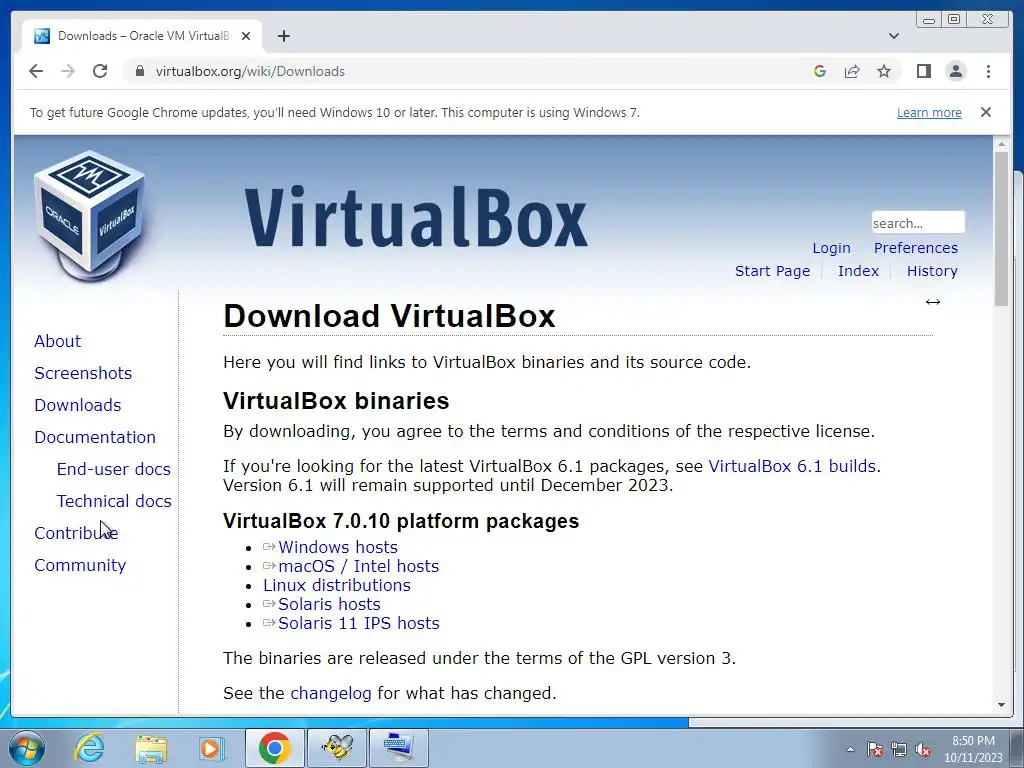Click the Learn more link
This screenshot has height=768, width=1024.
click(x=929, y=112)
